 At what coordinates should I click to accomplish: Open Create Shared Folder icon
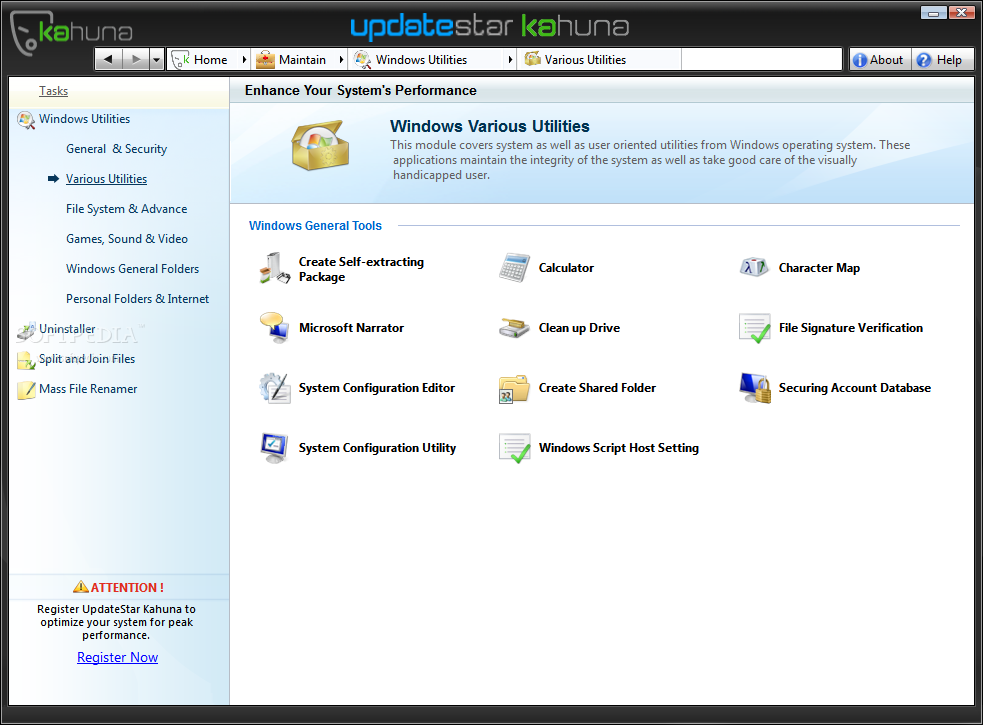tap(514, 389)
